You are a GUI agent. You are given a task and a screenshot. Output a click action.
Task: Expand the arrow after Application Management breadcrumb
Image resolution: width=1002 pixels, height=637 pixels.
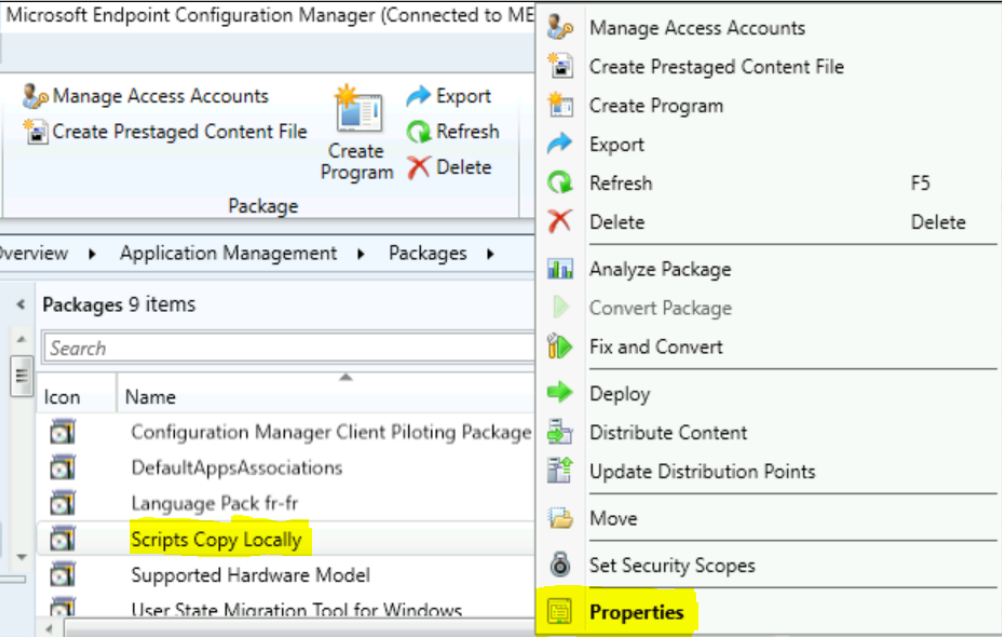tap(361, 254)
